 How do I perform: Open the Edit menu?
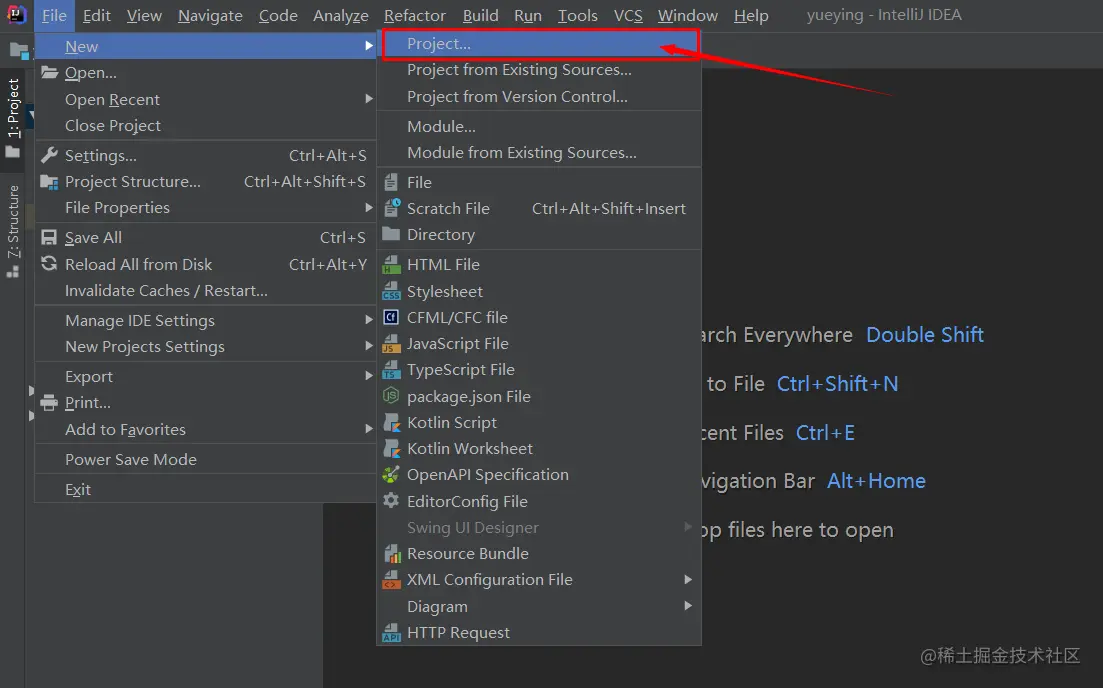coord(96,15)
